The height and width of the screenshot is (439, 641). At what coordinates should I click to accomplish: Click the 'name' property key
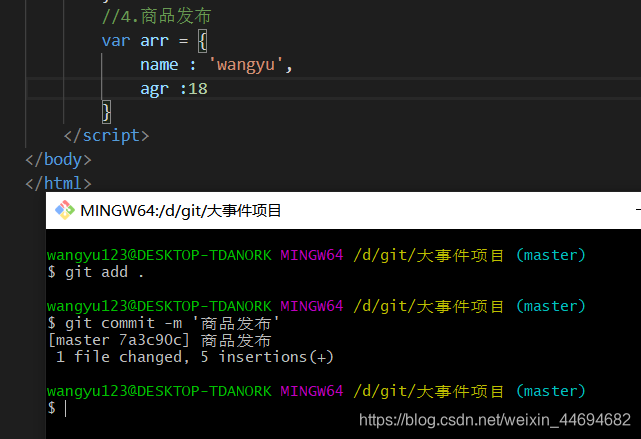click(159, 65)
